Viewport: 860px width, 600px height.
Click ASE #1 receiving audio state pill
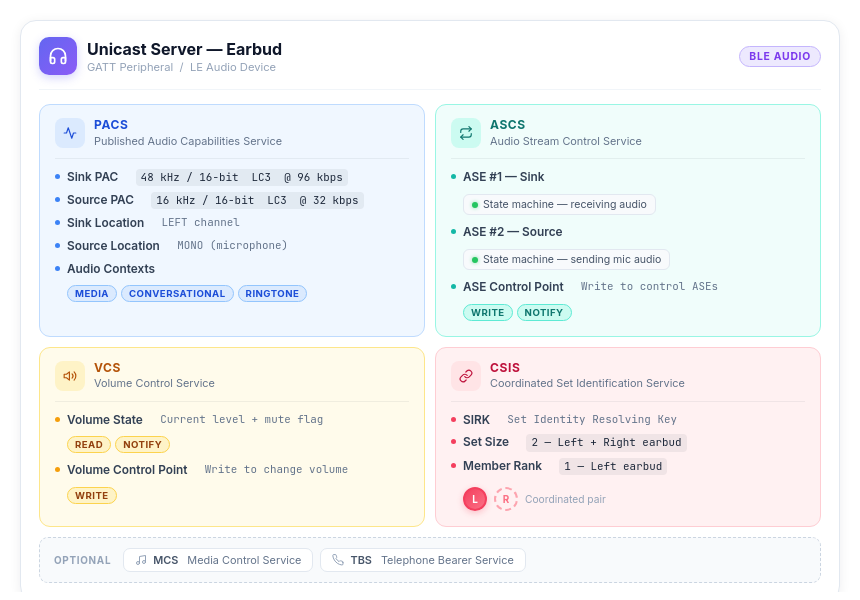pyautogui.click(x=559, y=204)
